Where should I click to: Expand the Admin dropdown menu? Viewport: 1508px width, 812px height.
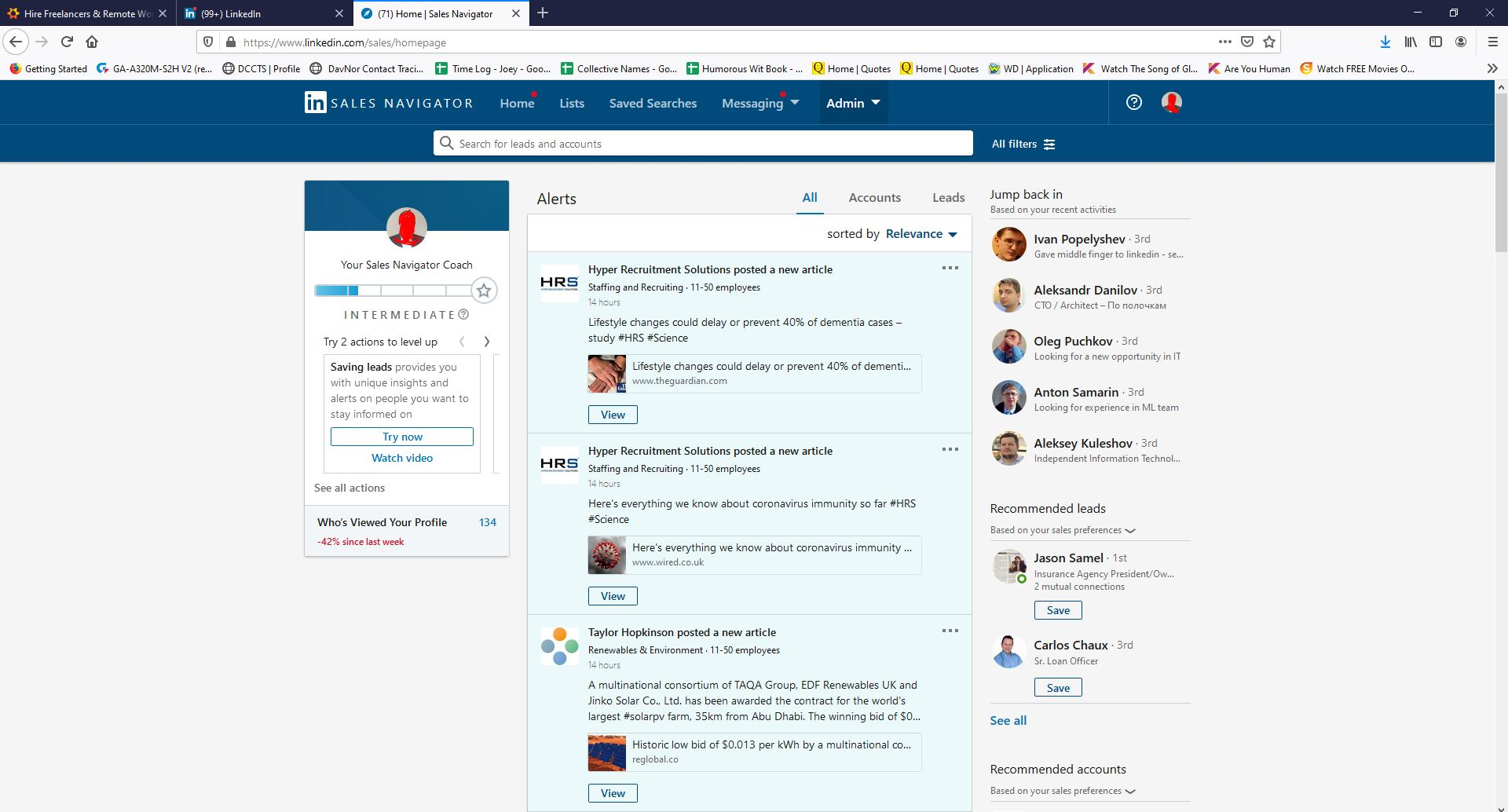point(853,103)
